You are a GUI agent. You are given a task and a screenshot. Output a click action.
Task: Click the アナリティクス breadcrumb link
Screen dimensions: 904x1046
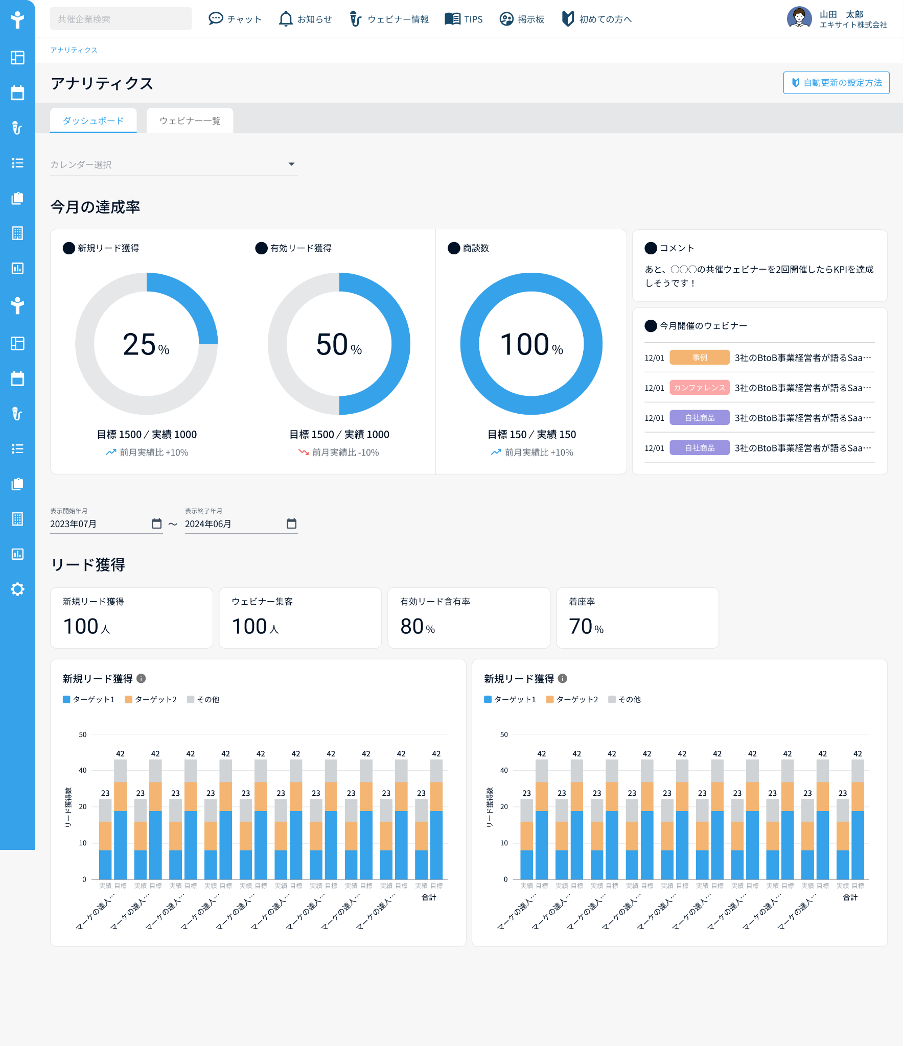point(73,50)
